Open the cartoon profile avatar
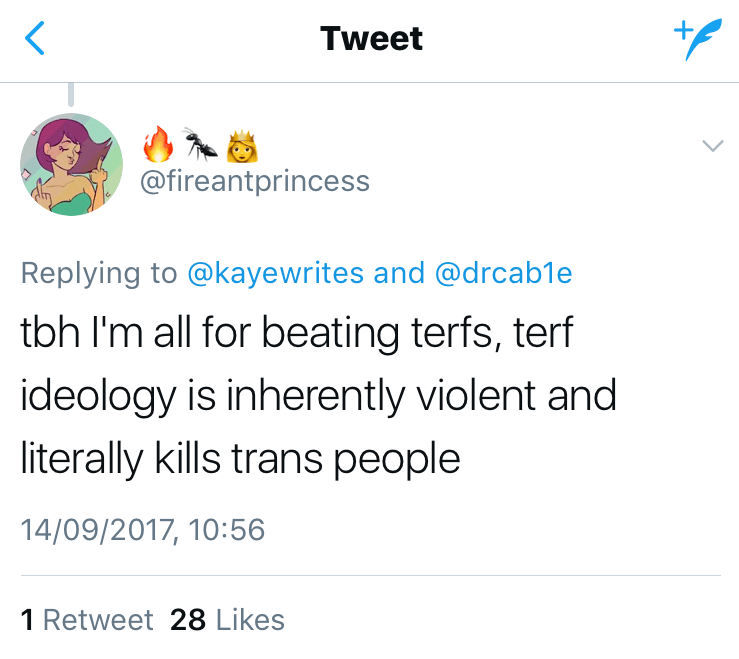This screenshot has width=739, height=659. 71,164
